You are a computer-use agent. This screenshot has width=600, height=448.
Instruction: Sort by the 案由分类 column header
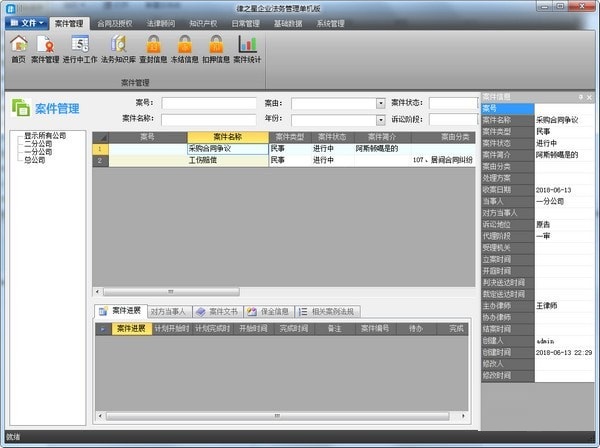pos(443,137)
